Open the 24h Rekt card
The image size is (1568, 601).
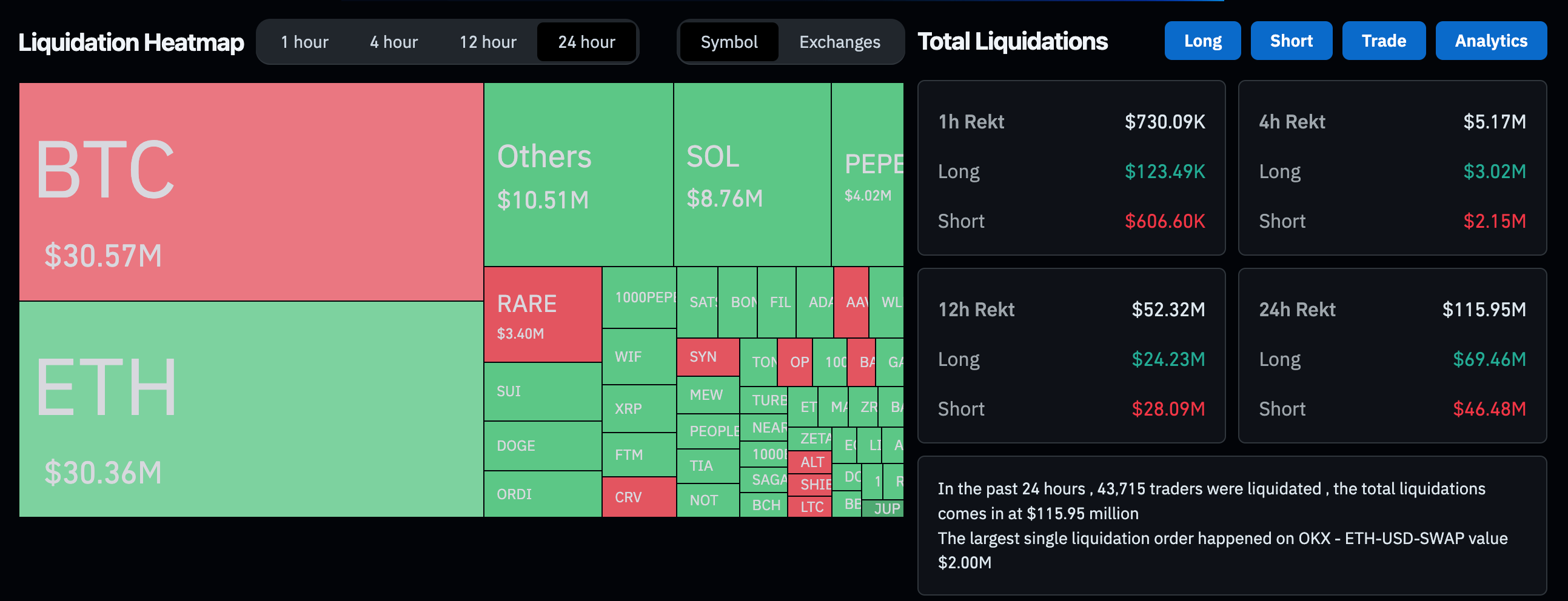click(x=1392, y=356)
